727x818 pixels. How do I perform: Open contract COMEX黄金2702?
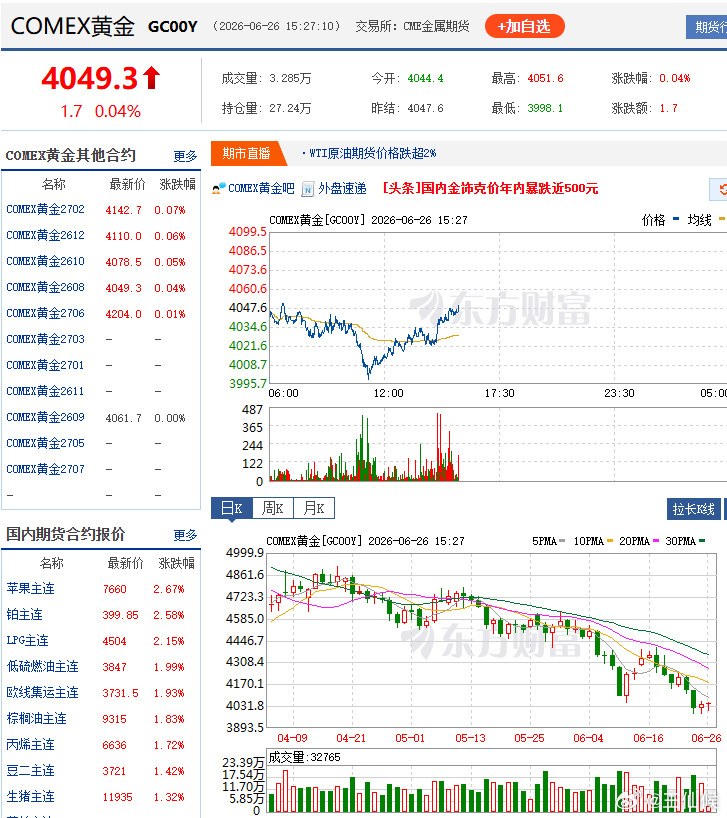coord(45,209)
